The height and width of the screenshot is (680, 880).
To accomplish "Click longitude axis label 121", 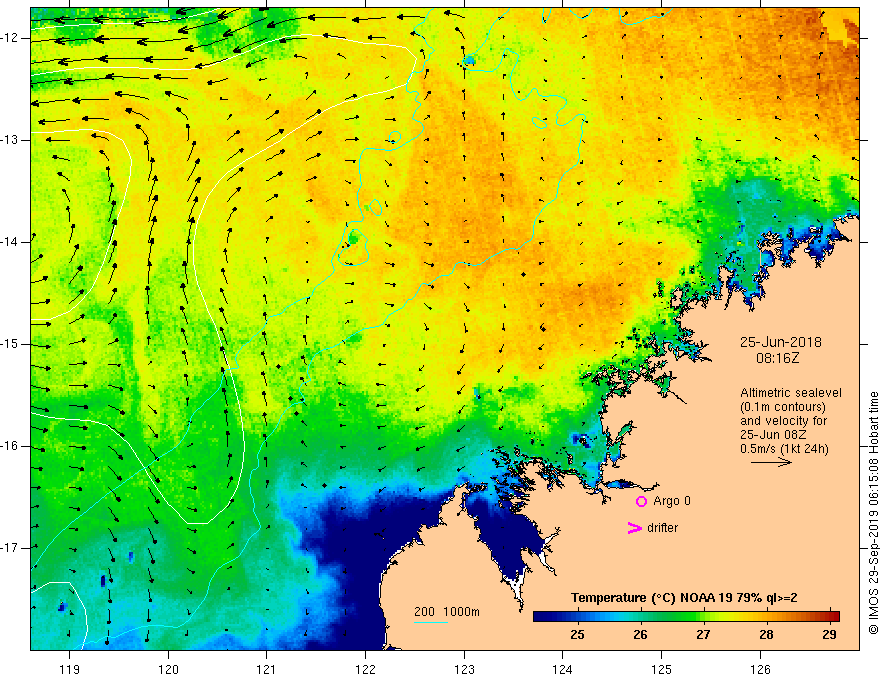I will point(267,669).
